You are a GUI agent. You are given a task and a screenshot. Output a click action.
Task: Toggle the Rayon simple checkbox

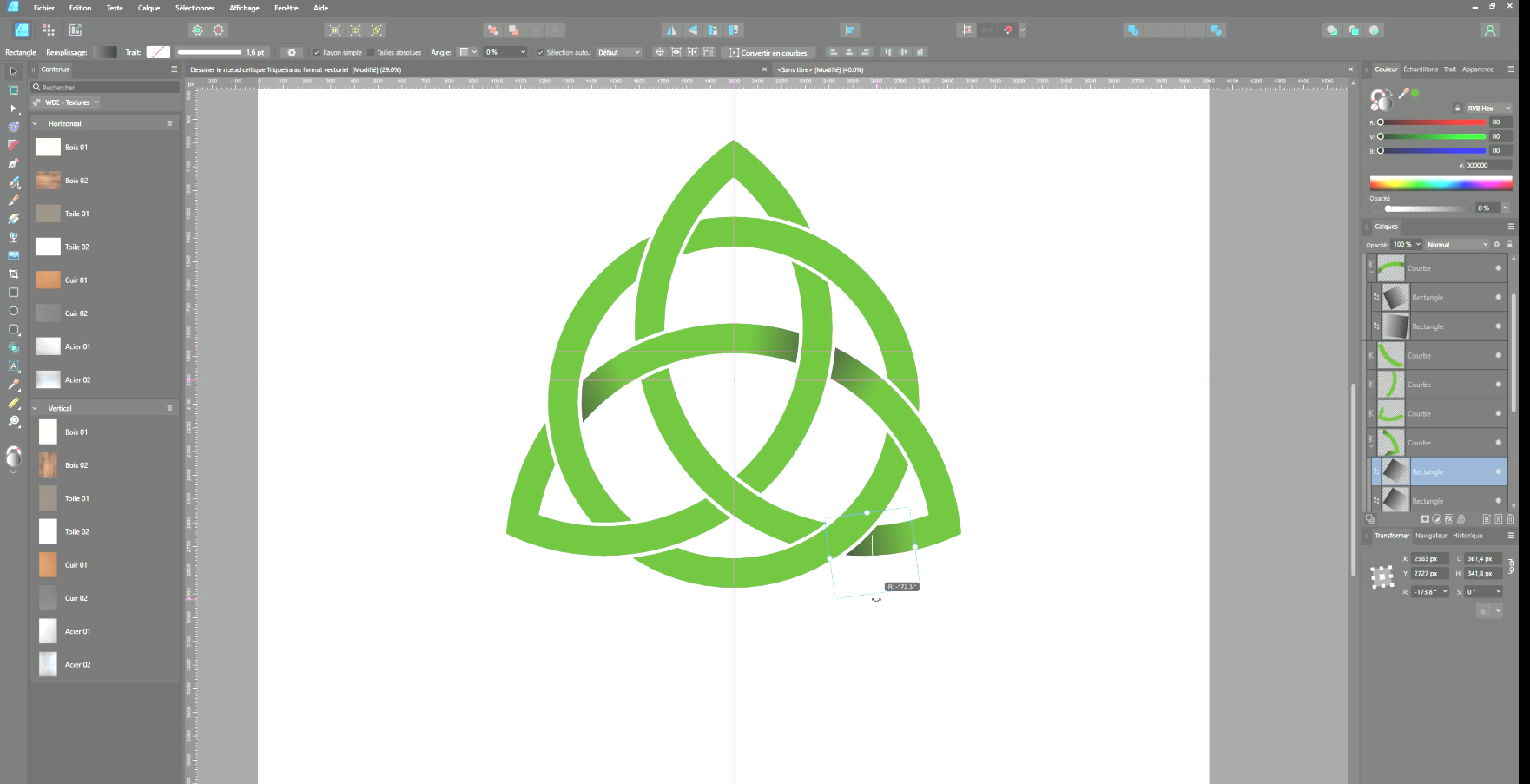pyautogui.click(x=317, y=53)
